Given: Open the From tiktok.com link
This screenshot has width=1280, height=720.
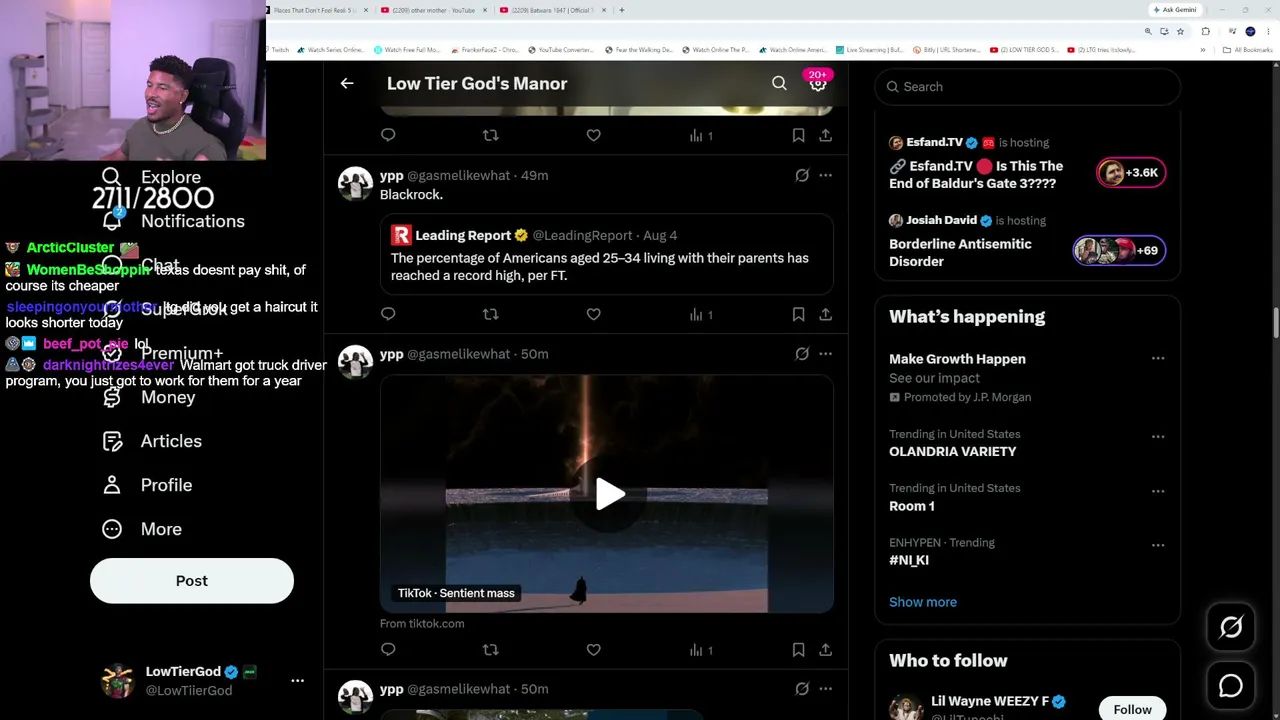Looking at the screenshot, I should pos(422,623).
